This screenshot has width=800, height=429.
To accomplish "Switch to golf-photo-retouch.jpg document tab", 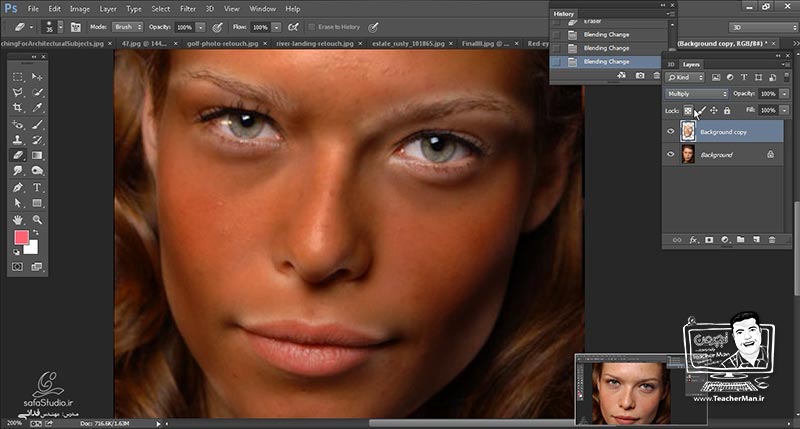I will 222,44.
